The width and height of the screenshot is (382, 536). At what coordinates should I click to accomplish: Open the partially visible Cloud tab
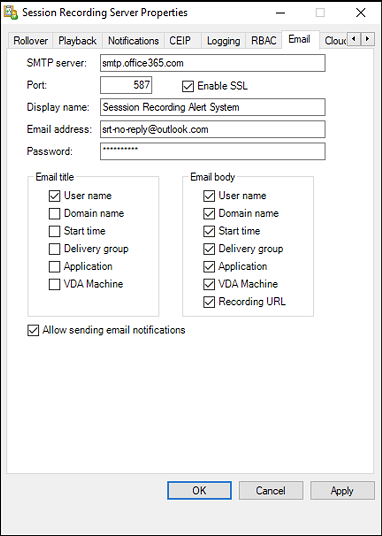point(335,41)
